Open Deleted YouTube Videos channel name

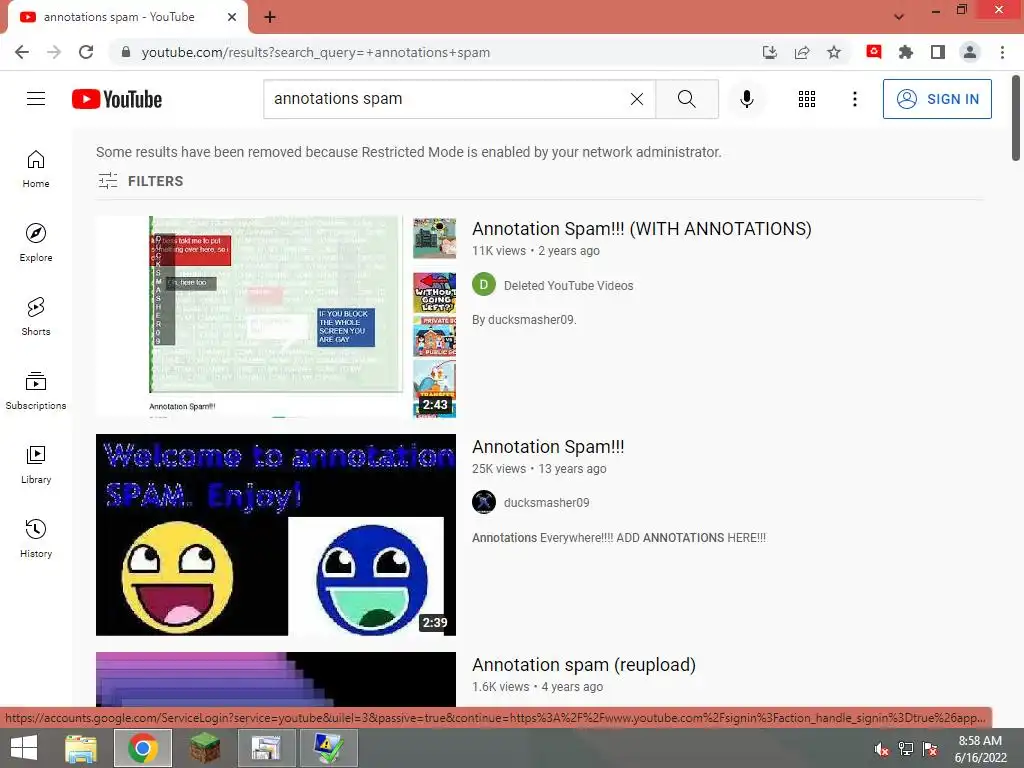(x=568, y=285)
